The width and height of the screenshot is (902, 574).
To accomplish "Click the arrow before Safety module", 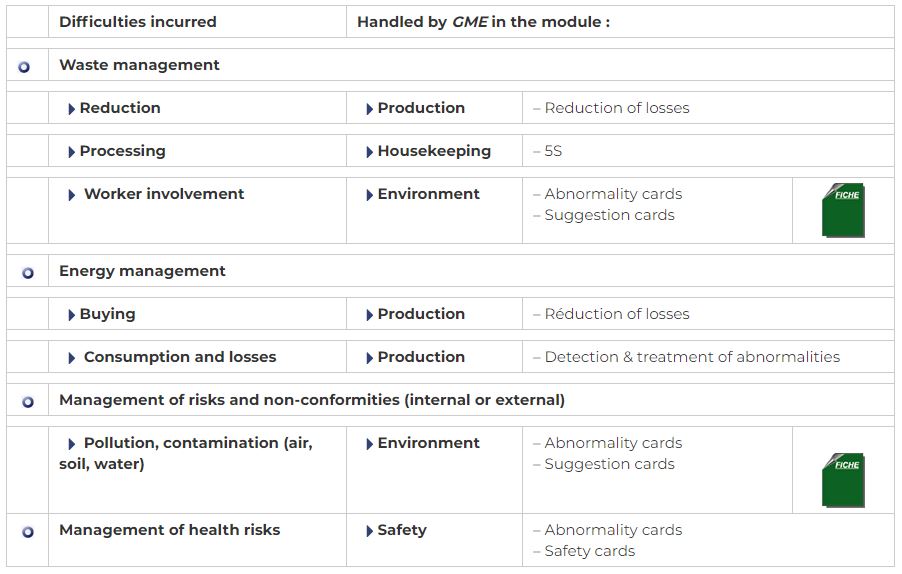I will 369,531.
